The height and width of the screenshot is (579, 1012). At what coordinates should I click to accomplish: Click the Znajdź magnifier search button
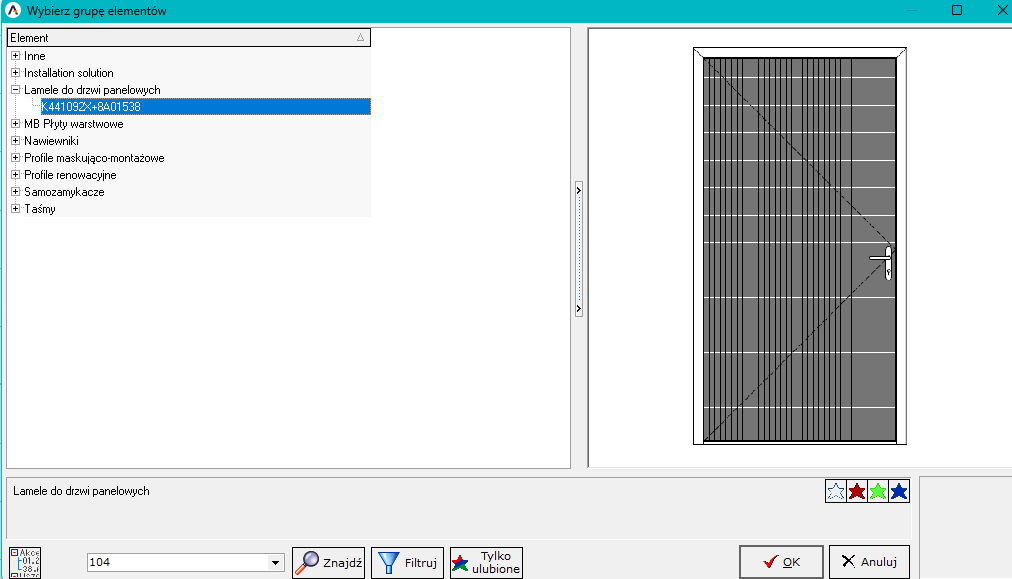click(x=328, y=563)
